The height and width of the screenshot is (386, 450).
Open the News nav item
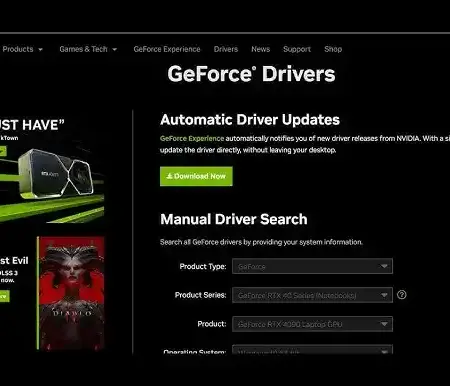(260, 49)
